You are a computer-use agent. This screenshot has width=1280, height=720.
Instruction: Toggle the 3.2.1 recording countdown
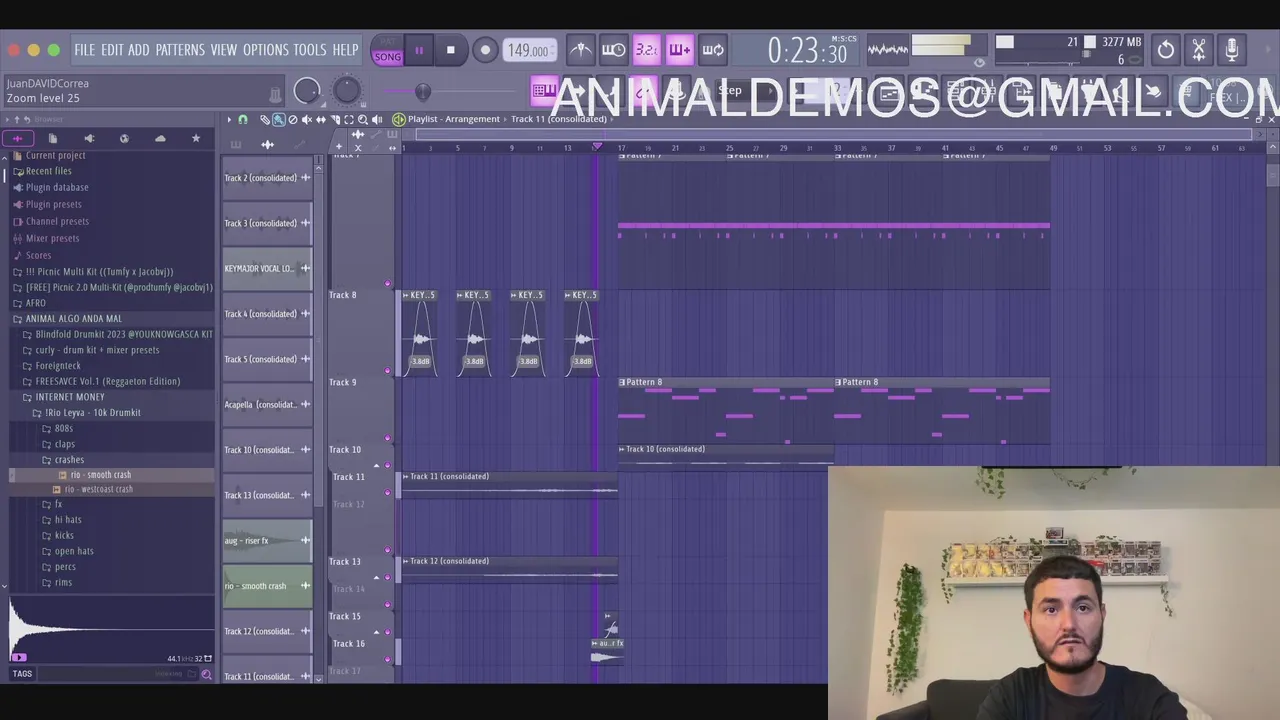(x=647, y=50)
